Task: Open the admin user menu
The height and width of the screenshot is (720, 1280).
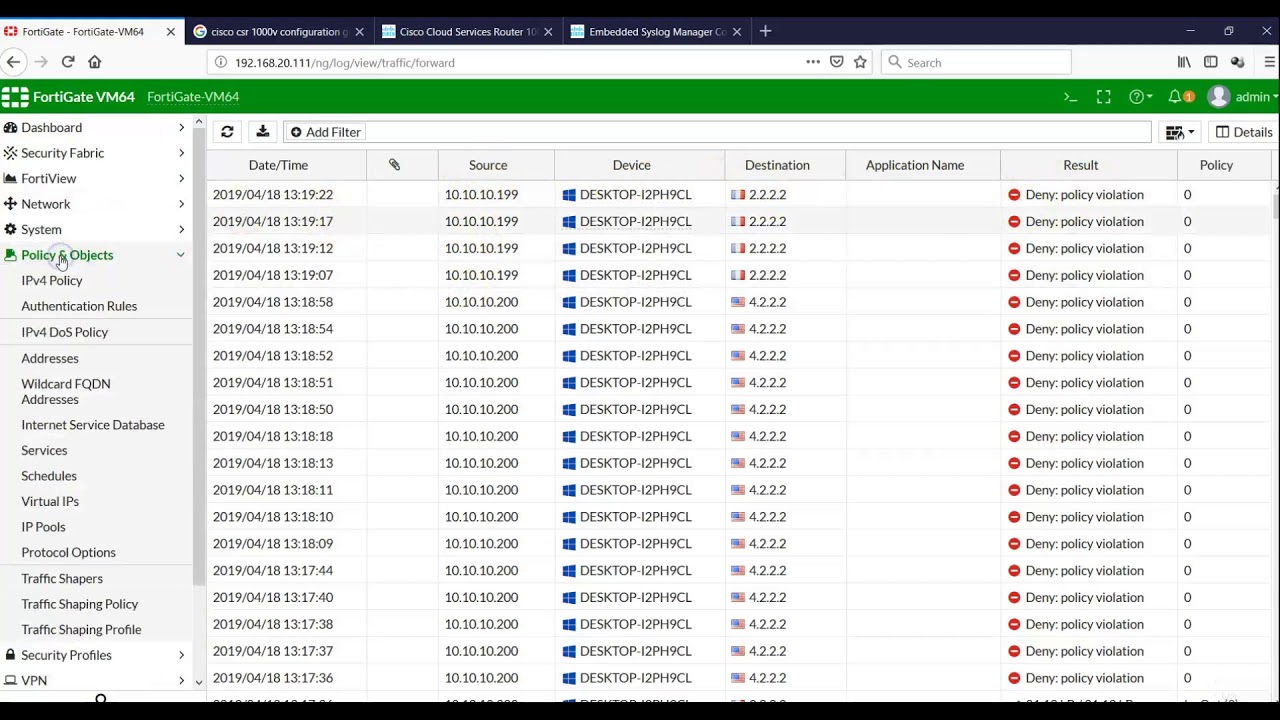Action: [x=1243, y=97]
